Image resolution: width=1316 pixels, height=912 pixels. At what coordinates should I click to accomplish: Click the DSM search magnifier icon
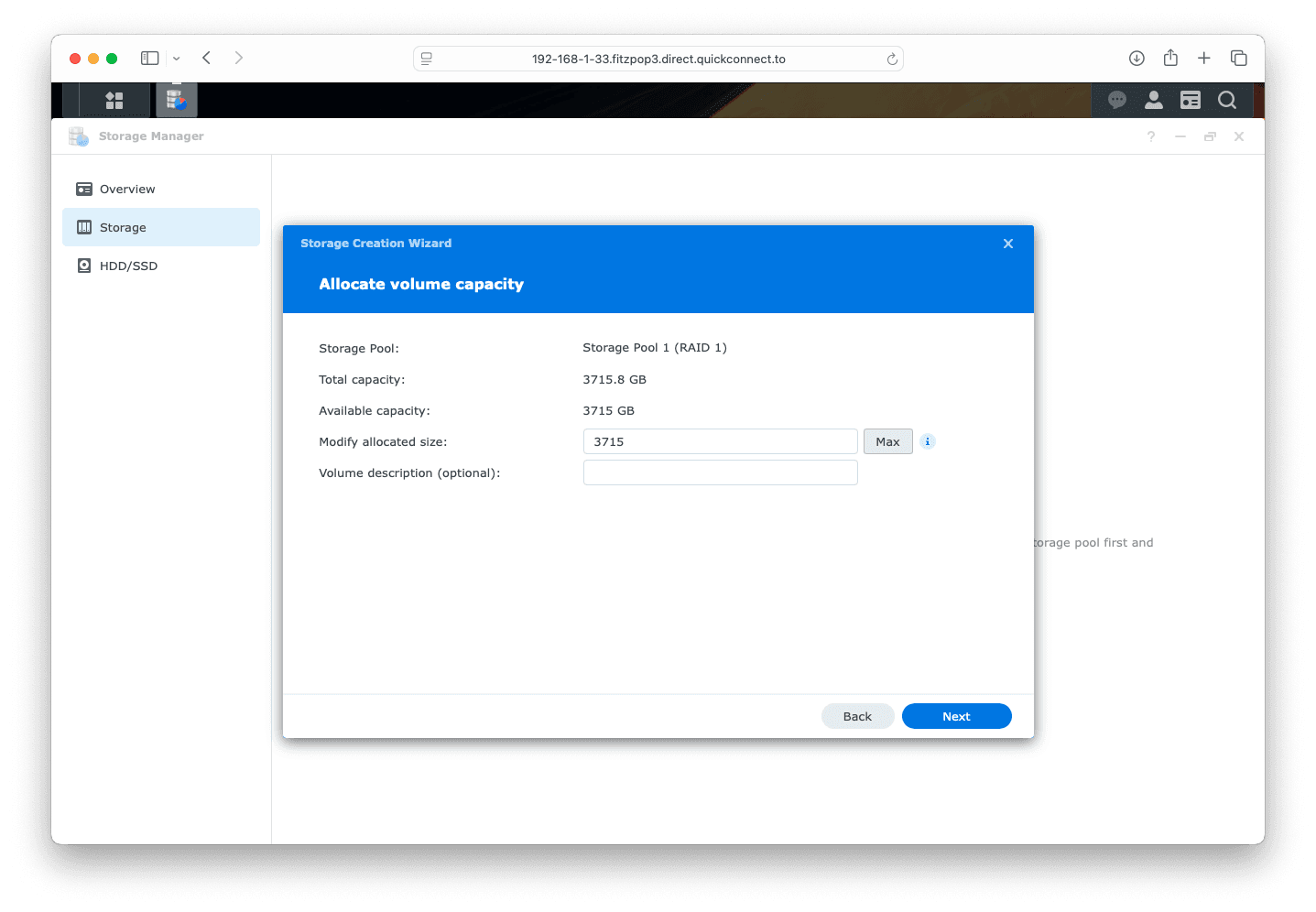click(1227, 101)
